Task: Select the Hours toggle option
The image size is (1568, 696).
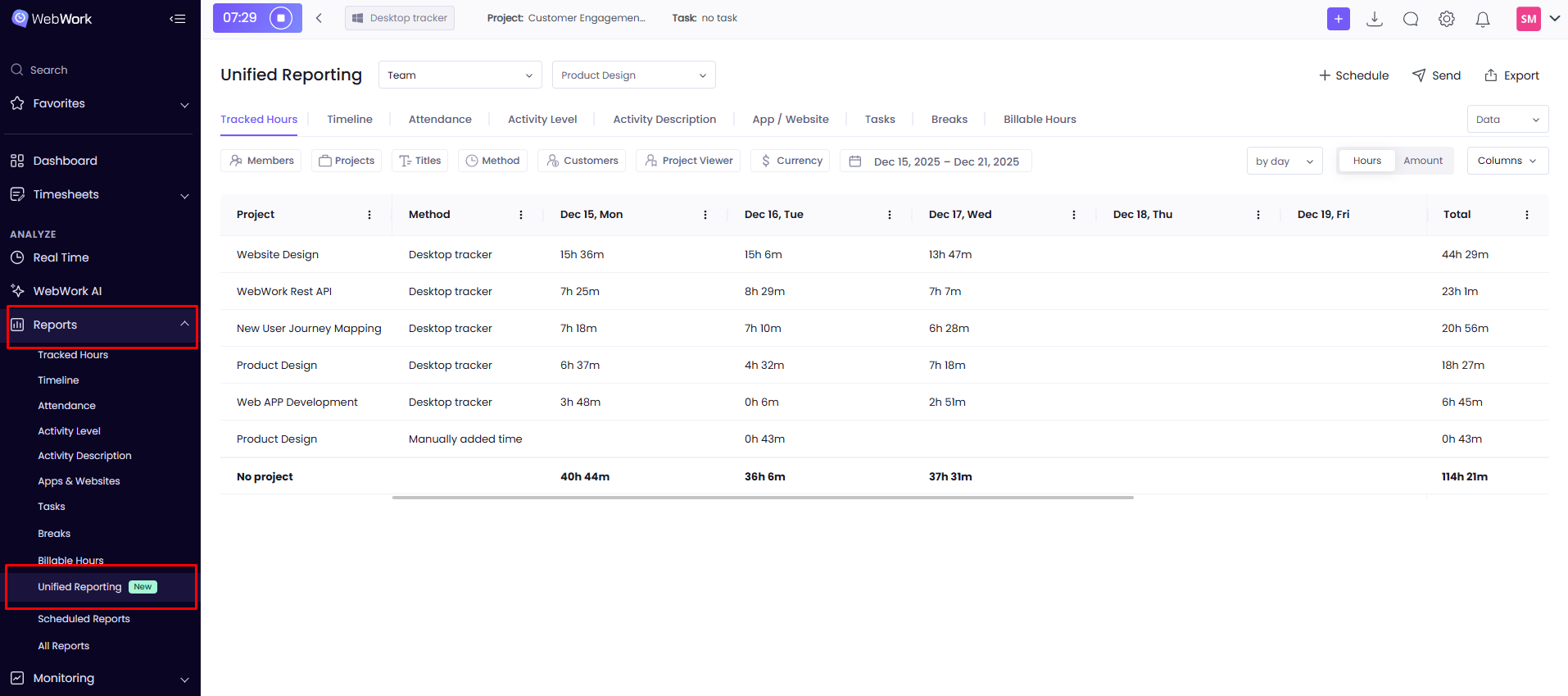Action: (1366, 161)
